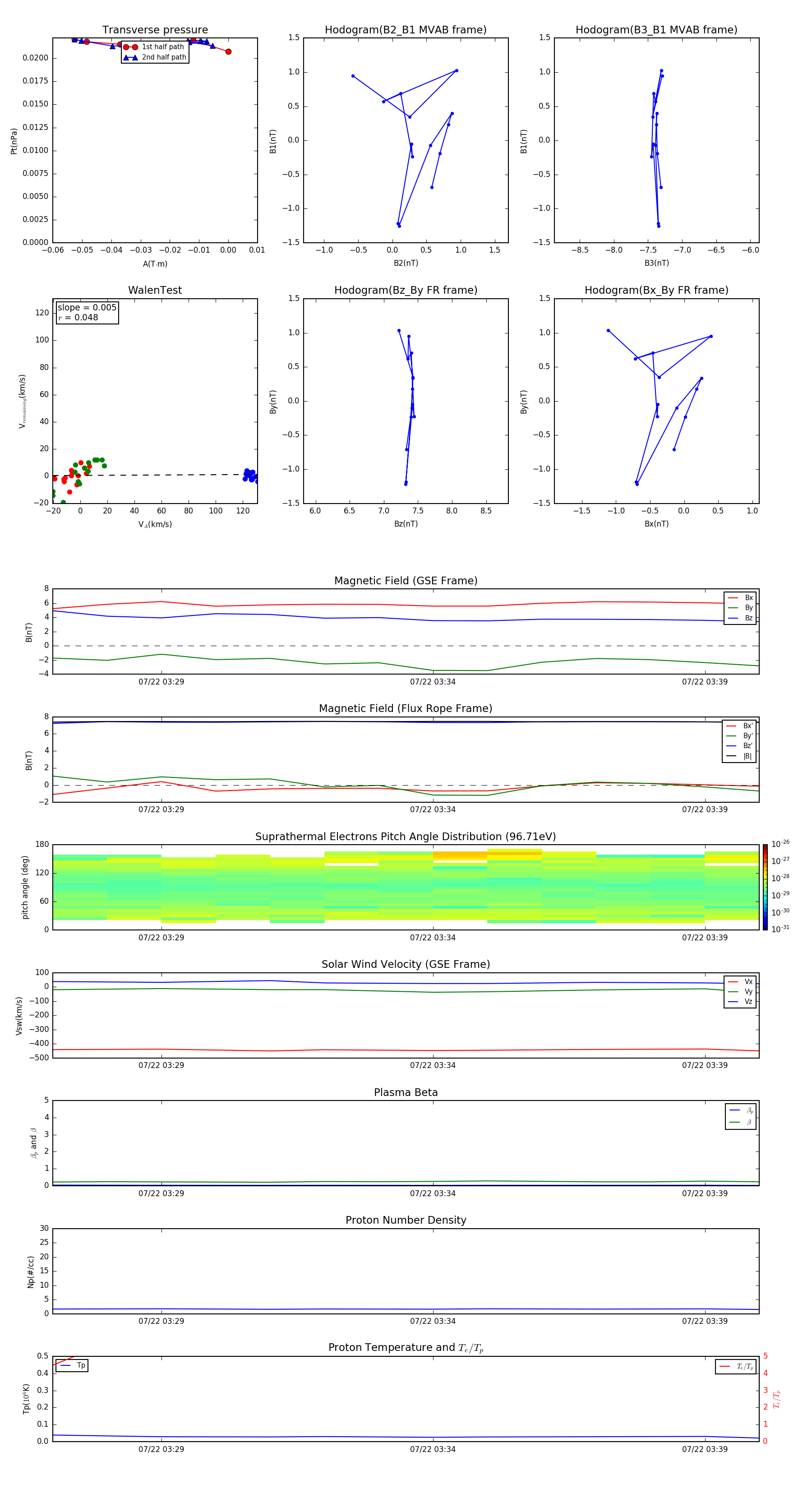This screenshot has height=1489, width=812.
Task: Click the colorbar's 10^-31 tick label
Action: [x=780, y=929]
